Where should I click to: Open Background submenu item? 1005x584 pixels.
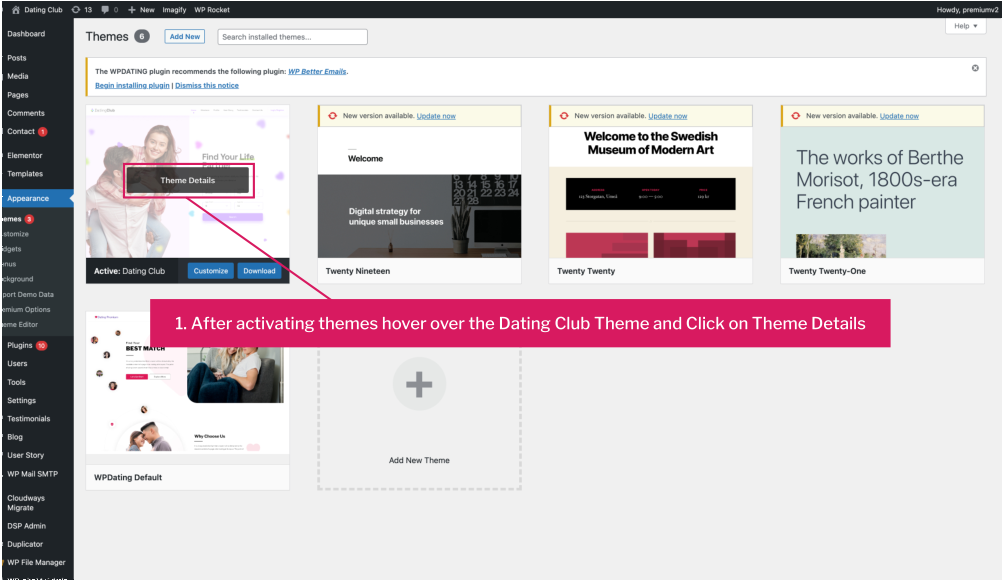[x=17, y=279]
